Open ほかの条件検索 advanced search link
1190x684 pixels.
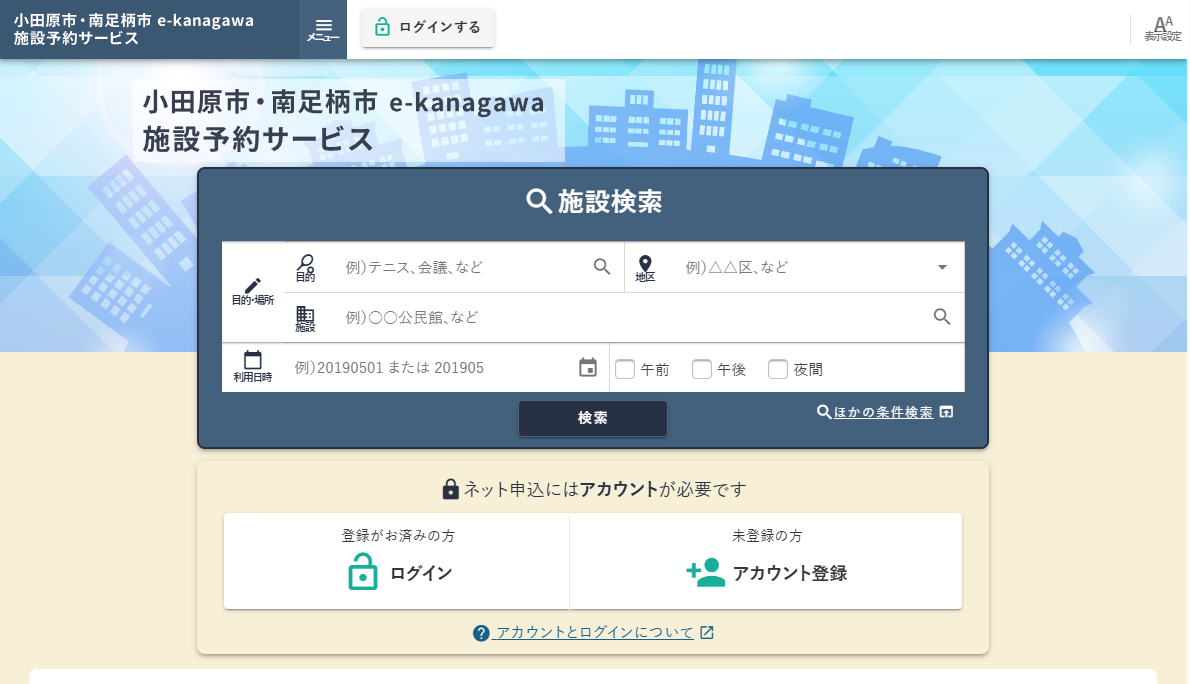click(x=880, y=411)
